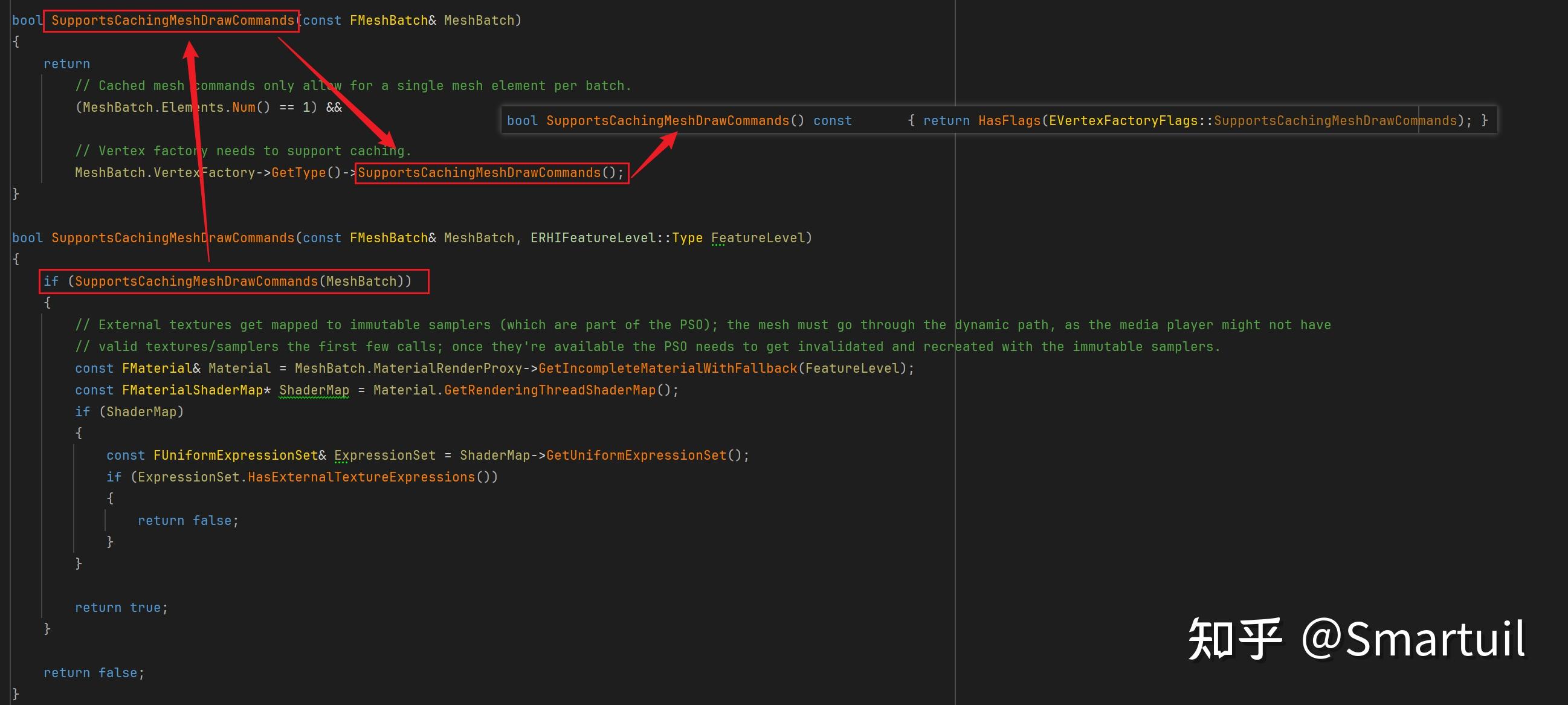Viewport: 1568px width, 705px height.
Task: Click the FUniformExpressionSet type name
Action: coord(235,456)
